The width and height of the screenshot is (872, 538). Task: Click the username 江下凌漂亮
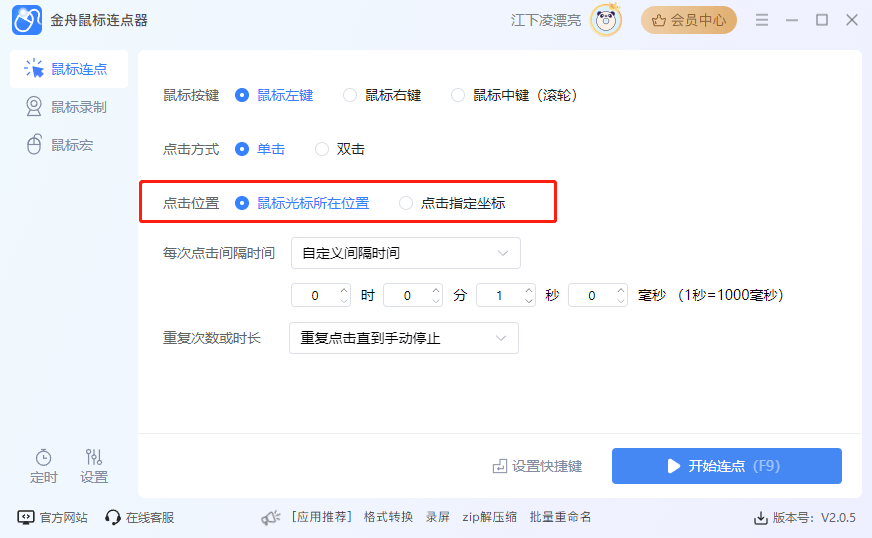[x=546, y=21]
